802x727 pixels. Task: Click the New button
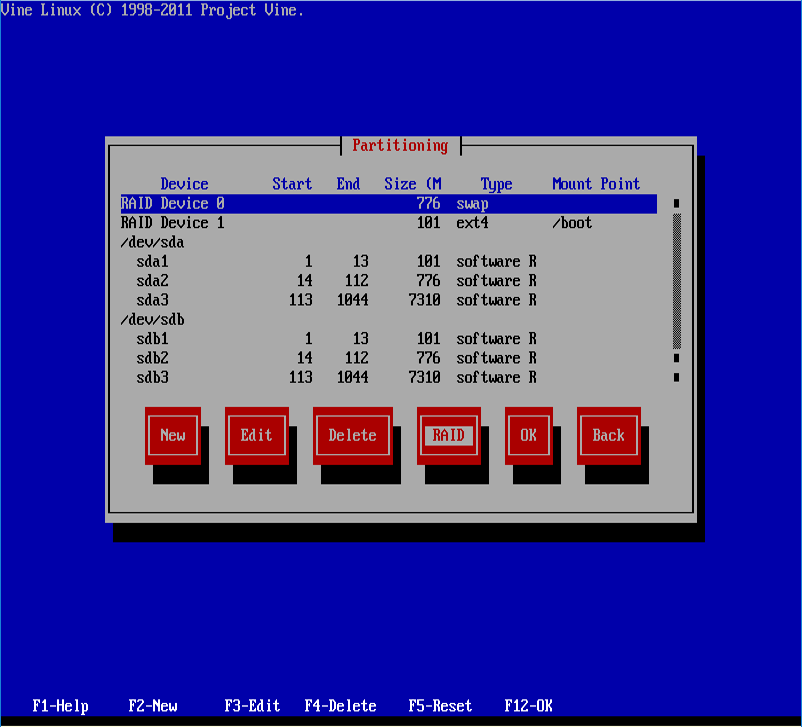coord(173,435)
